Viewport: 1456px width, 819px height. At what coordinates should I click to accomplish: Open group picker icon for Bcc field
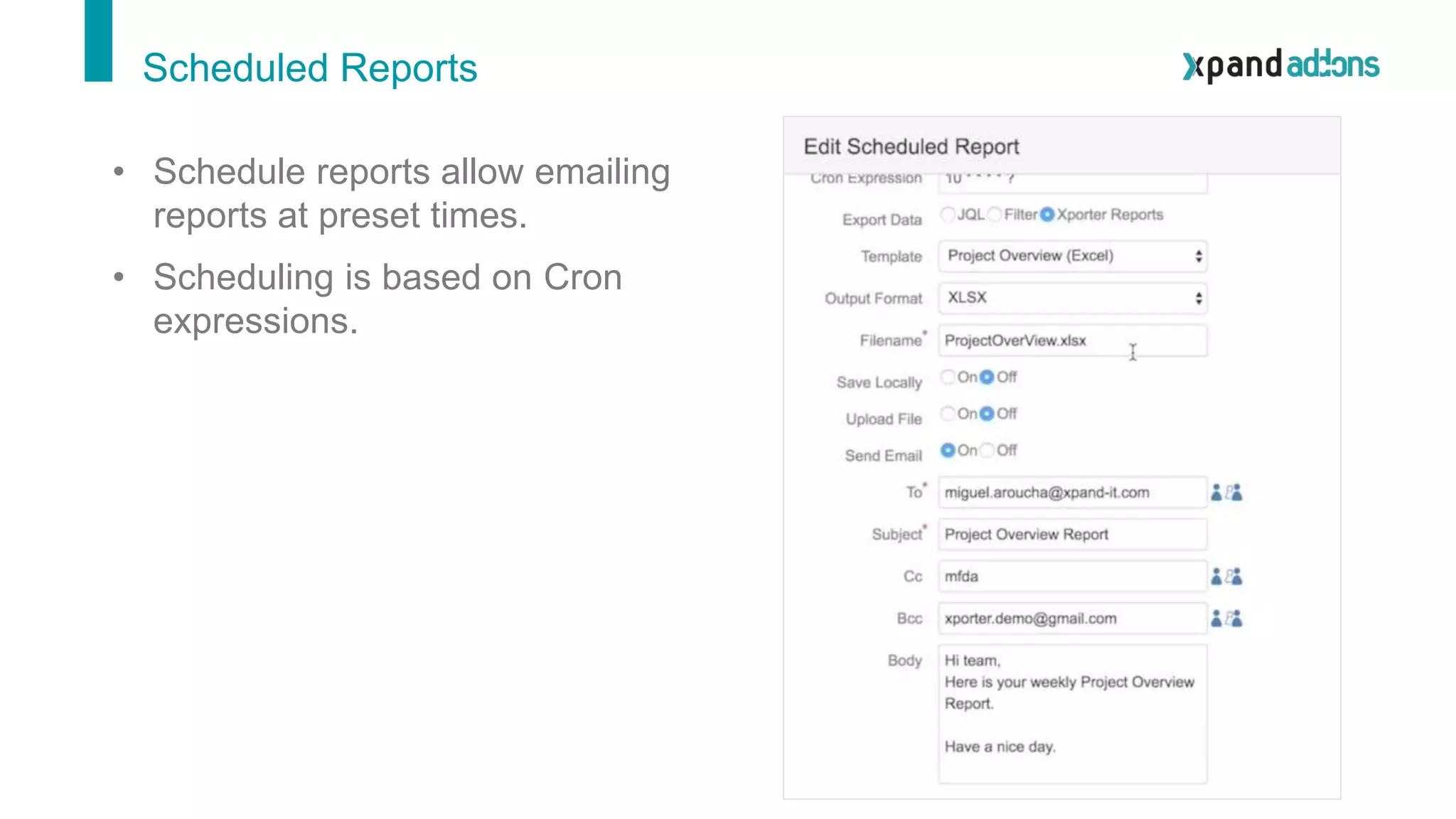tap(1234, 619)
